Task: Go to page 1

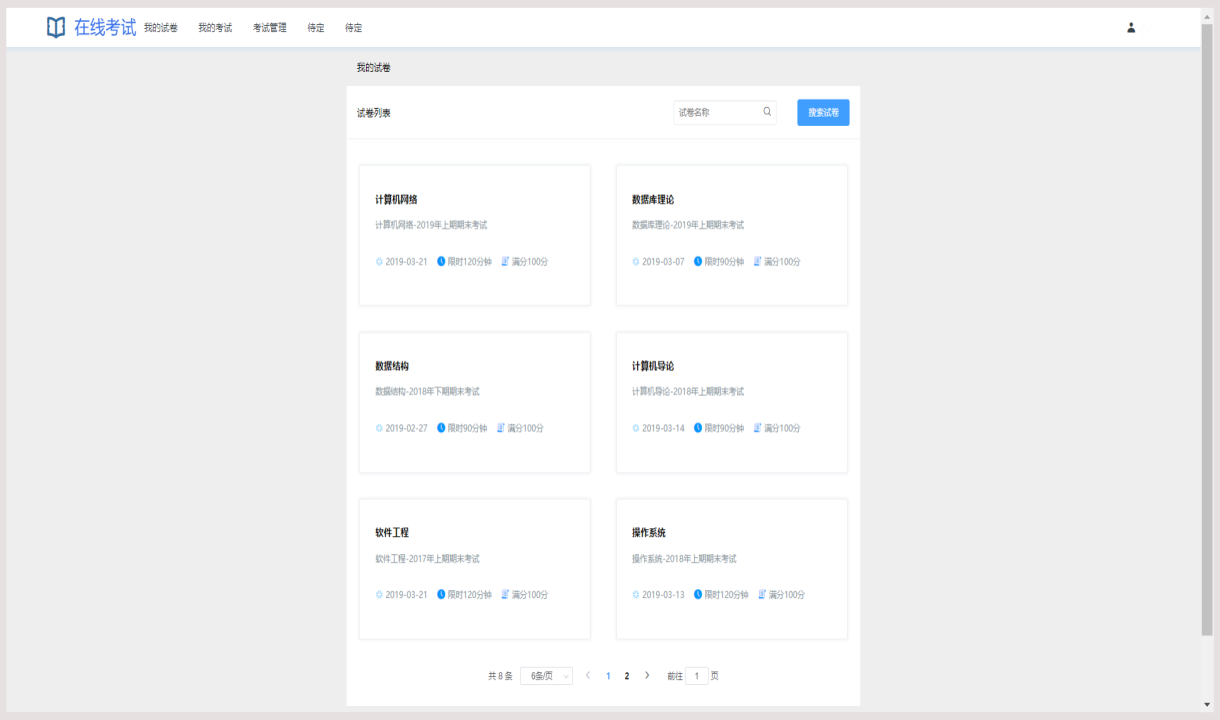Action: [608, 676]
